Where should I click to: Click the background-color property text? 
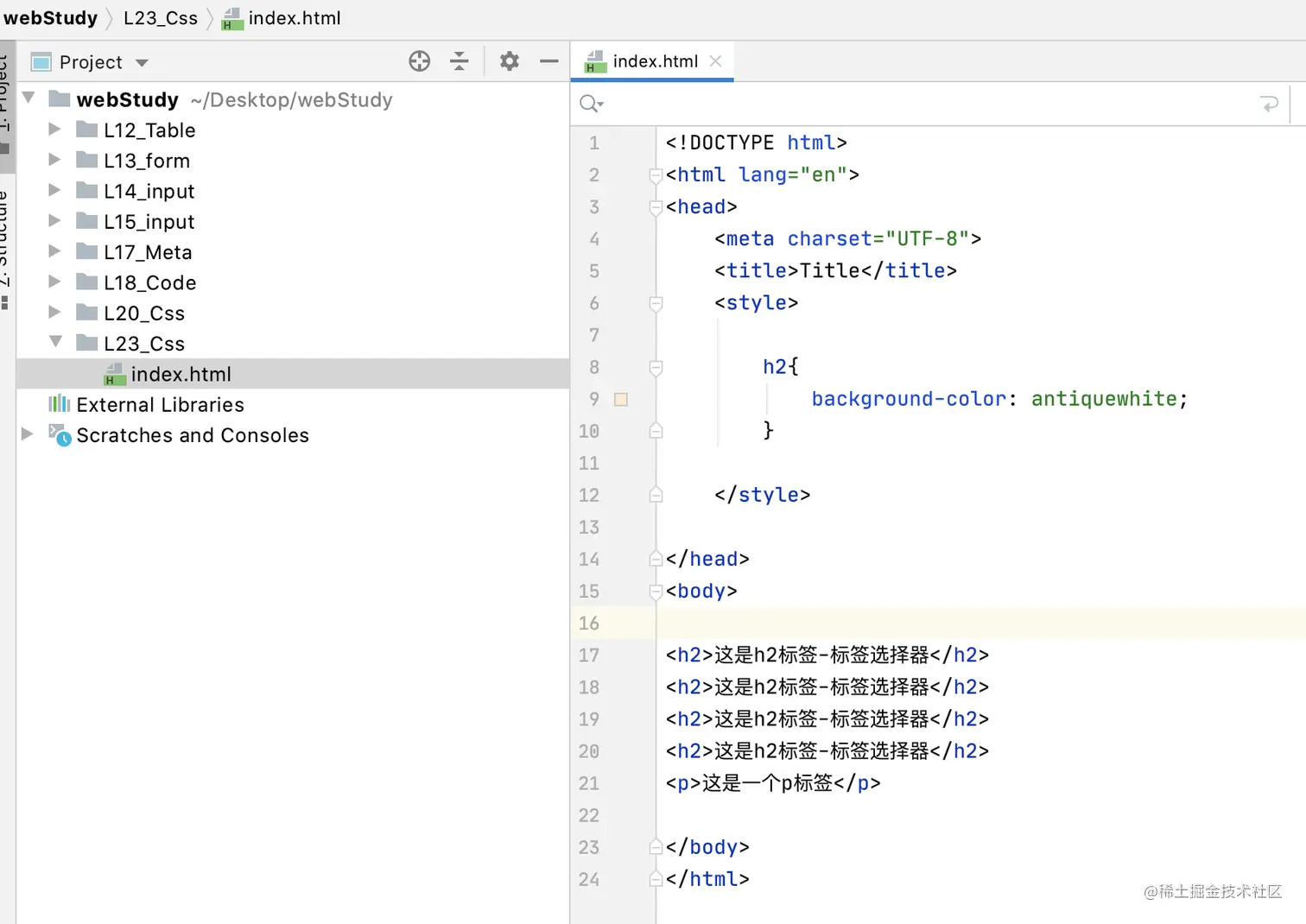[x=909, y=399]
